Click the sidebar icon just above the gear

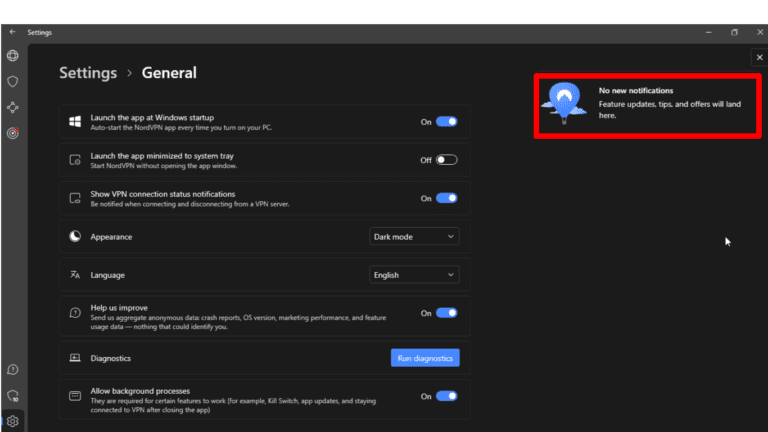coord(13,396)
